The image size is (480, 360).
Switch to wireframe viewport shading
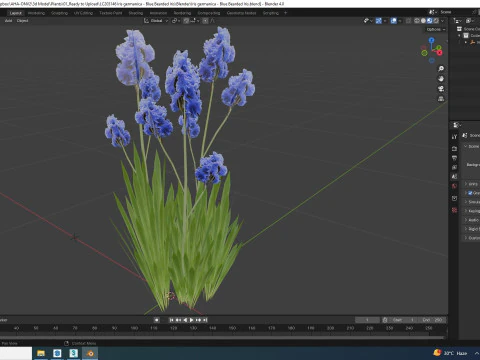[417, 21]
